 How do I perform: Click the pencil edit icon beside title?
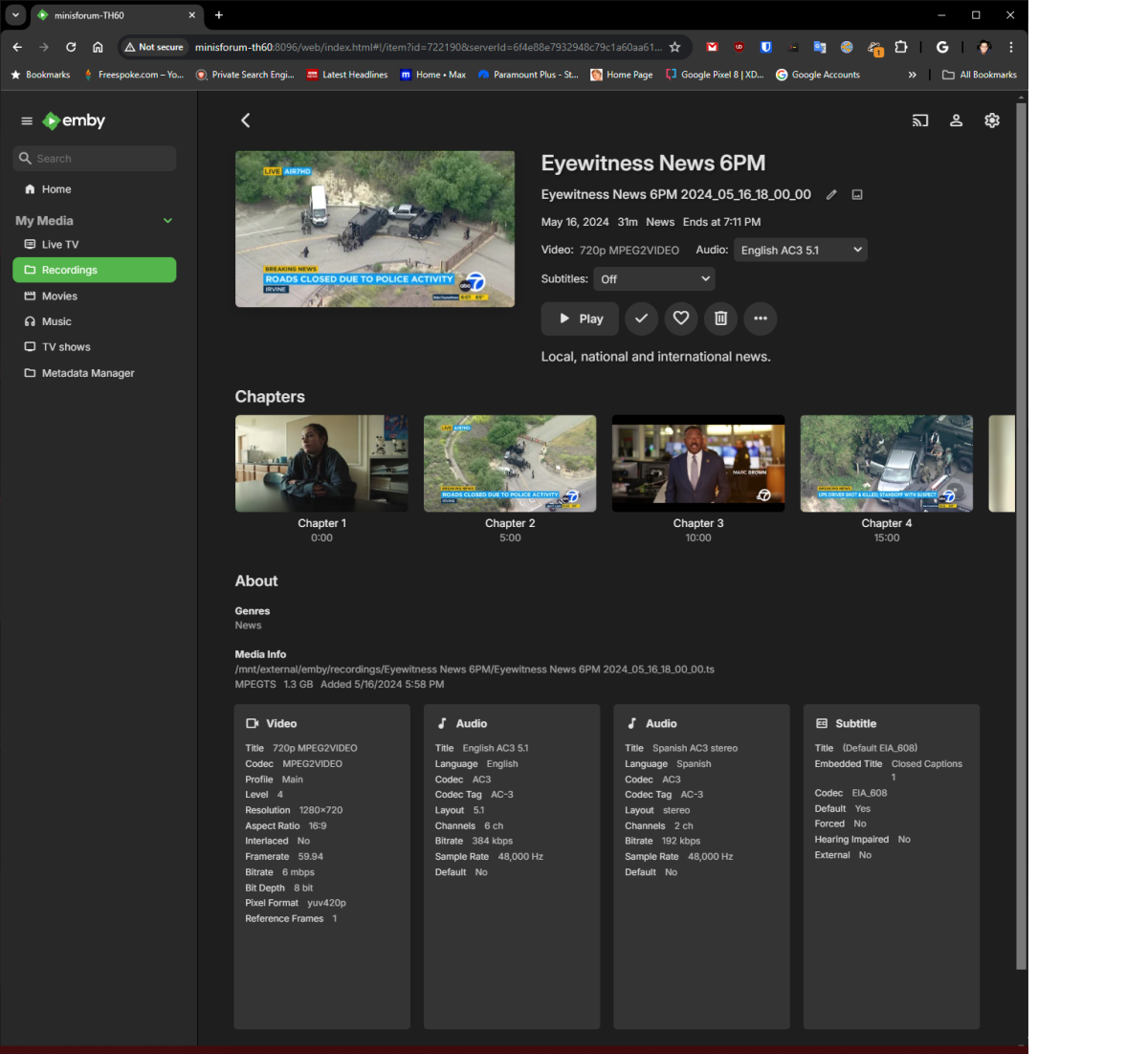pos(831,195)
